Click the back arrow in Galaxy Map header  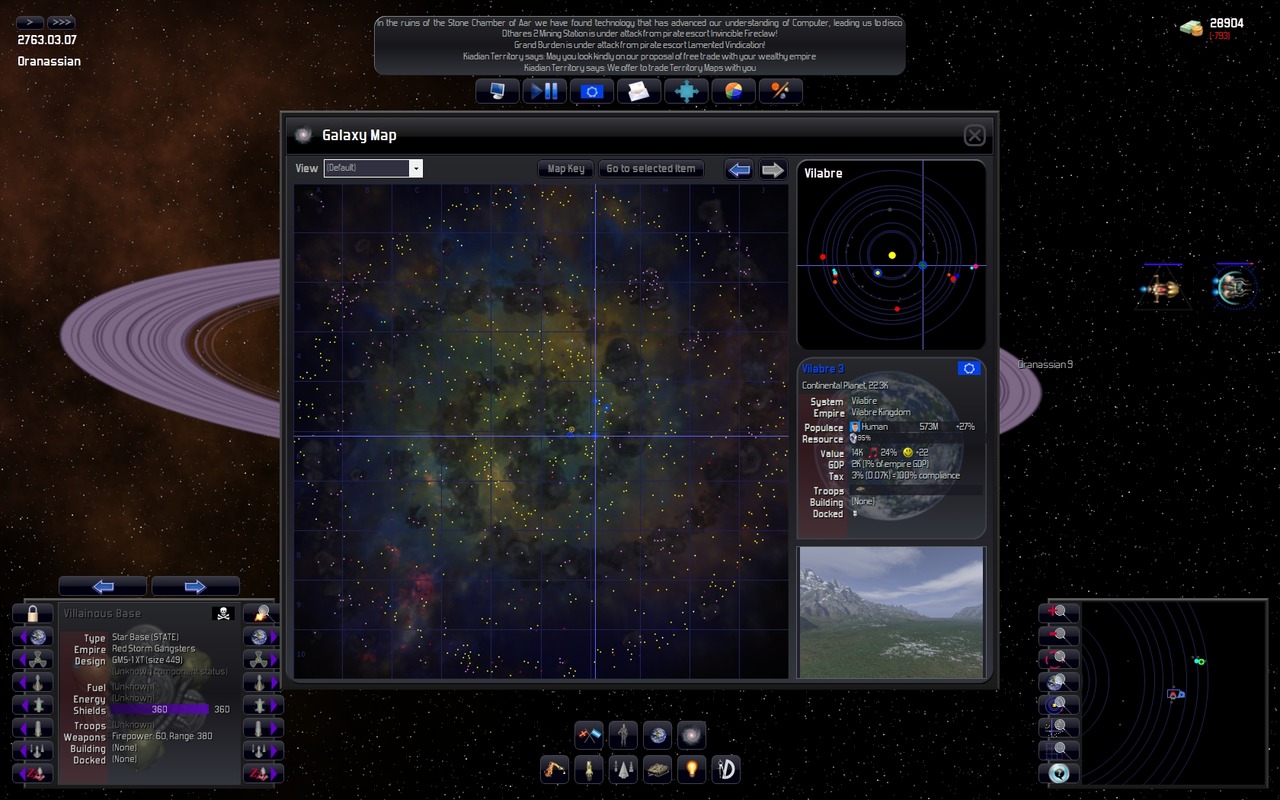point(739,169)
